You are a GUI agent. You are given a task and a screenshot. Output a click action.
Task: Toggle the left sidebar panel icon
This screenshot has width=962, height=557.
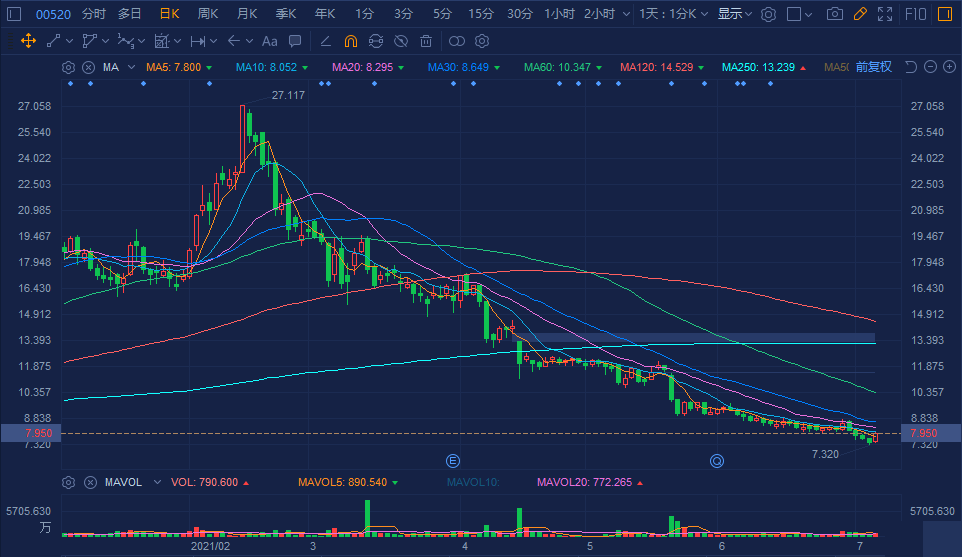pyautogui.click(x=14, y=13)
